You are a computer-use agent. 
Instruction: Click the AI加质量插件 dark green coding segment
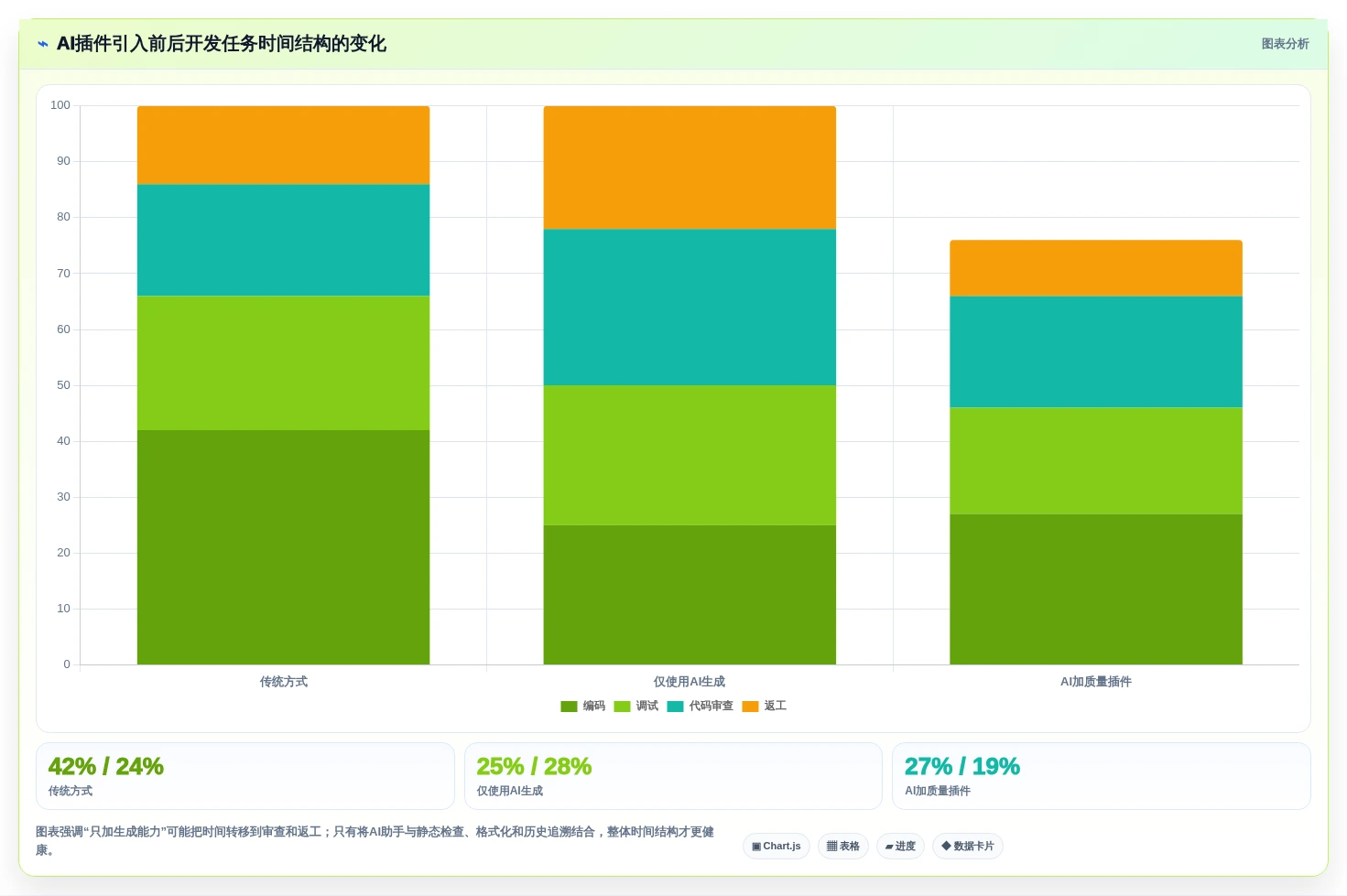point(1096,589)
